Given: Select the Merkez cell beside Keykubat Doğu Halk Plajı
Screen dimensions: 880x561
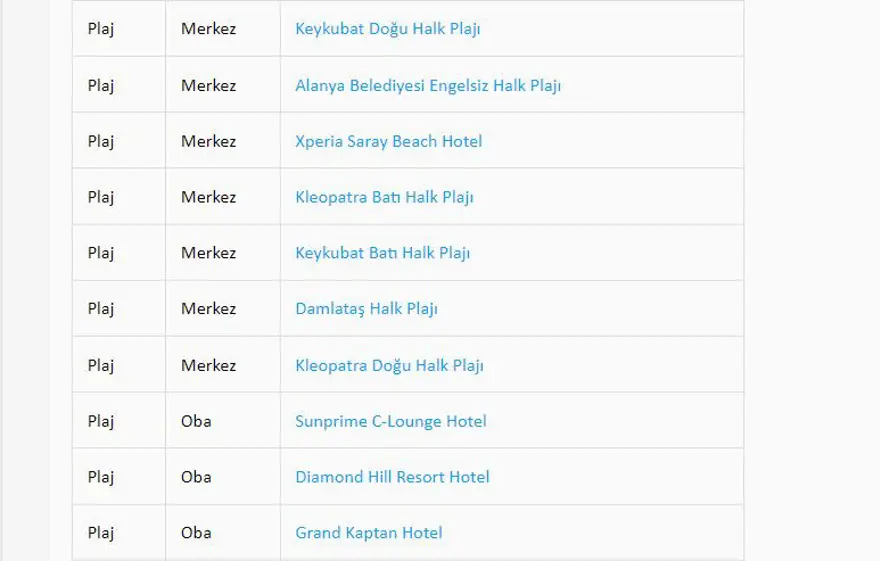Looking at the screenshot, I should 208,29.
